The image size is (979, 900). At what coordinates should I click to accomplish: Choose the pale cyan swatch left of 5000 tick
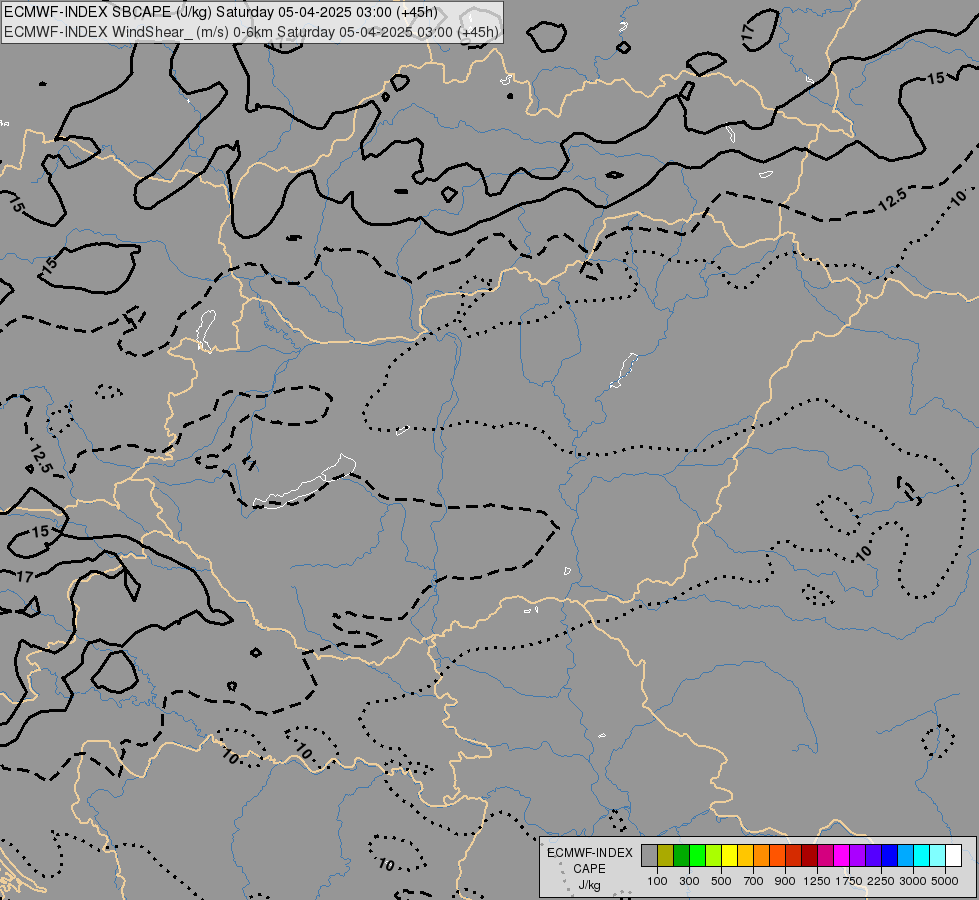point(937,856)
